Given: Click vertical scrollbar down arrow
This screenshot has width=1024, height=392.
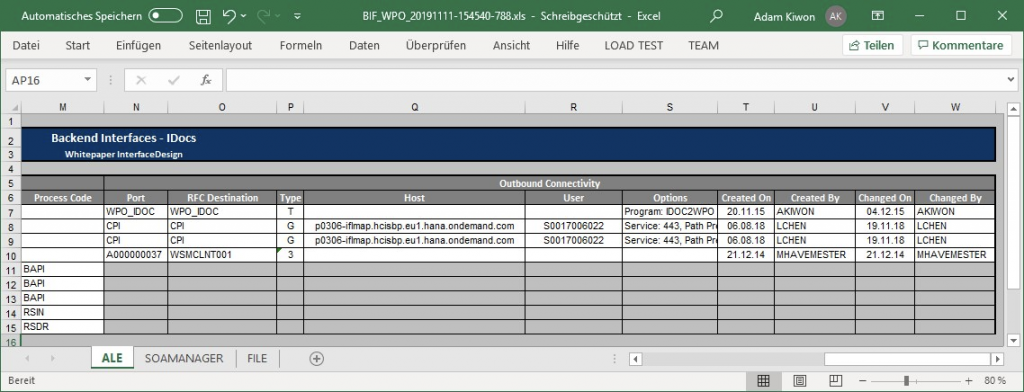Looking at the screenshot, I should pos(1013,340).
